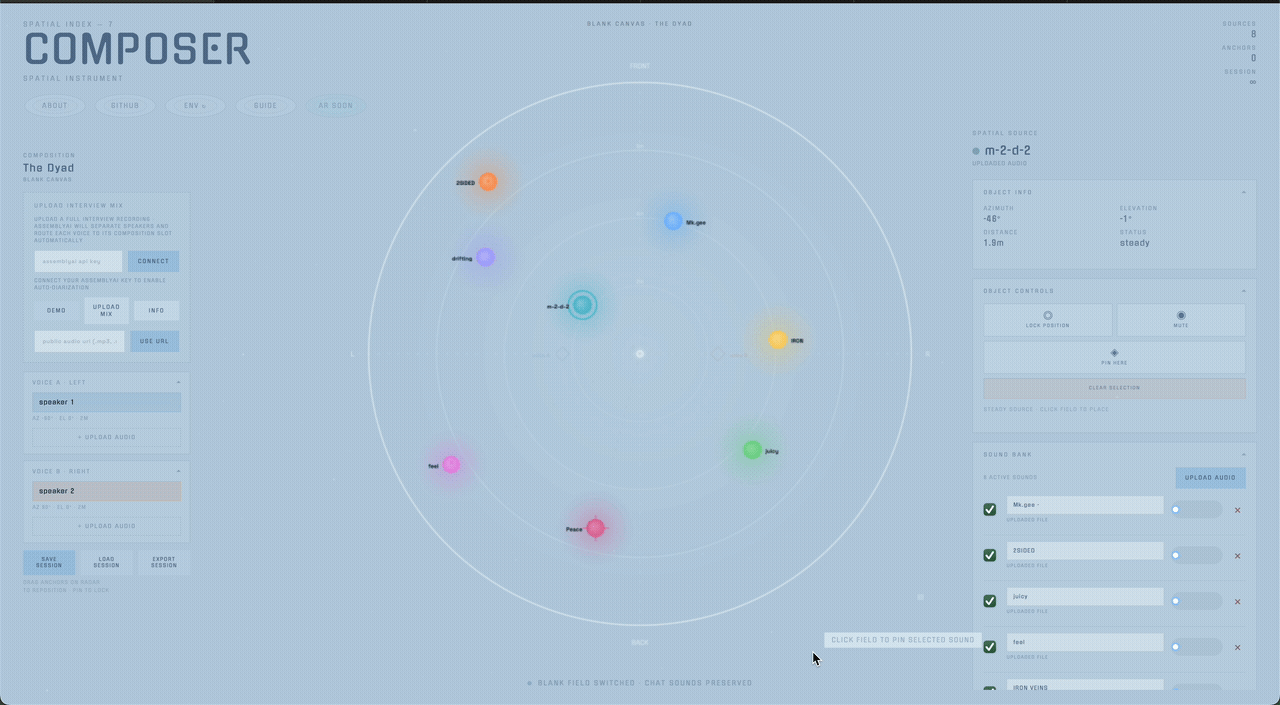Click the Pin Here diamond button

point(1114,356)
